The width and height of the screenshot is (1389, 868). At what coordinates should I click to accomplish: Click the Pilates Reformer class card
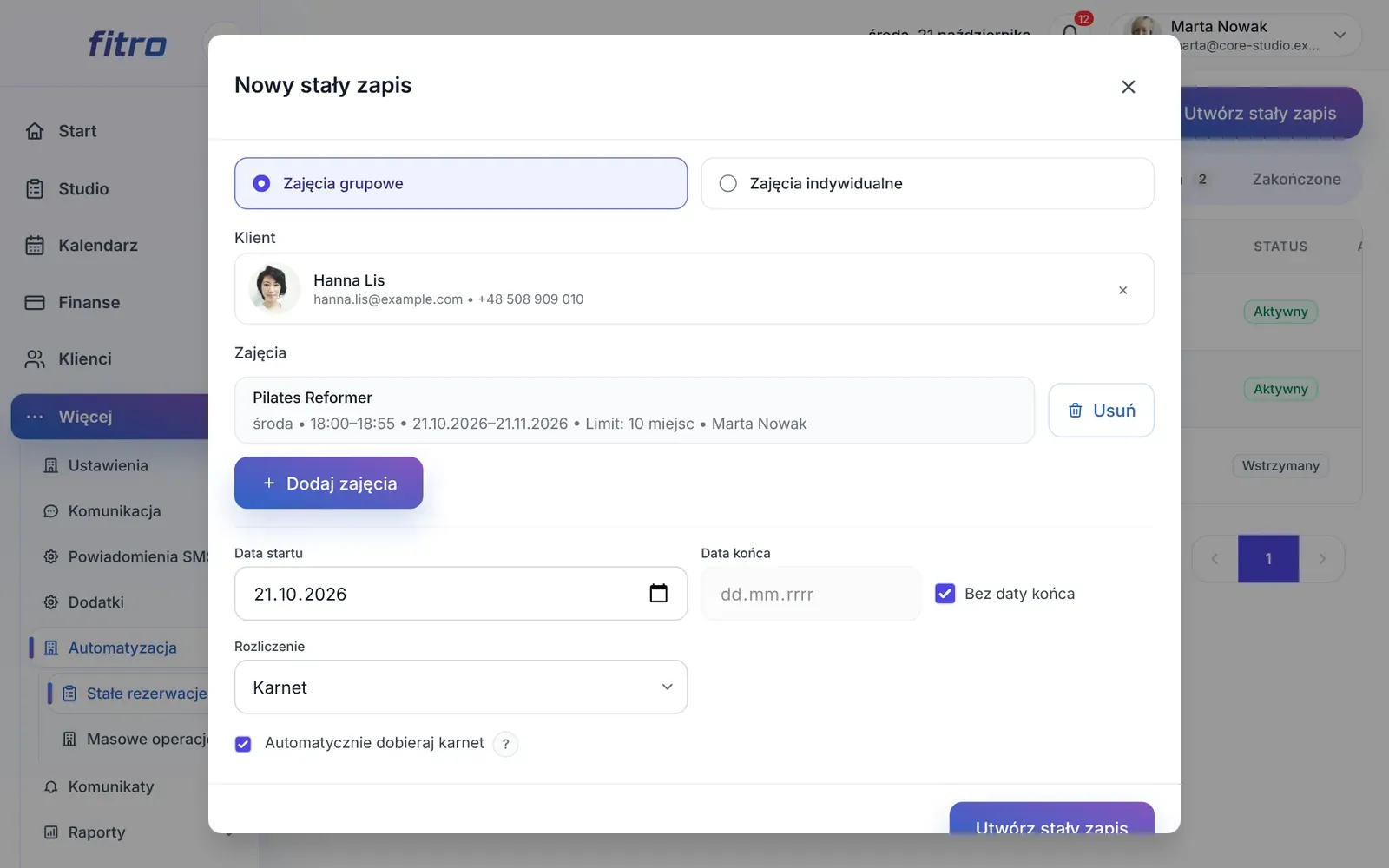pyautogui.click(x=635, y=411)
